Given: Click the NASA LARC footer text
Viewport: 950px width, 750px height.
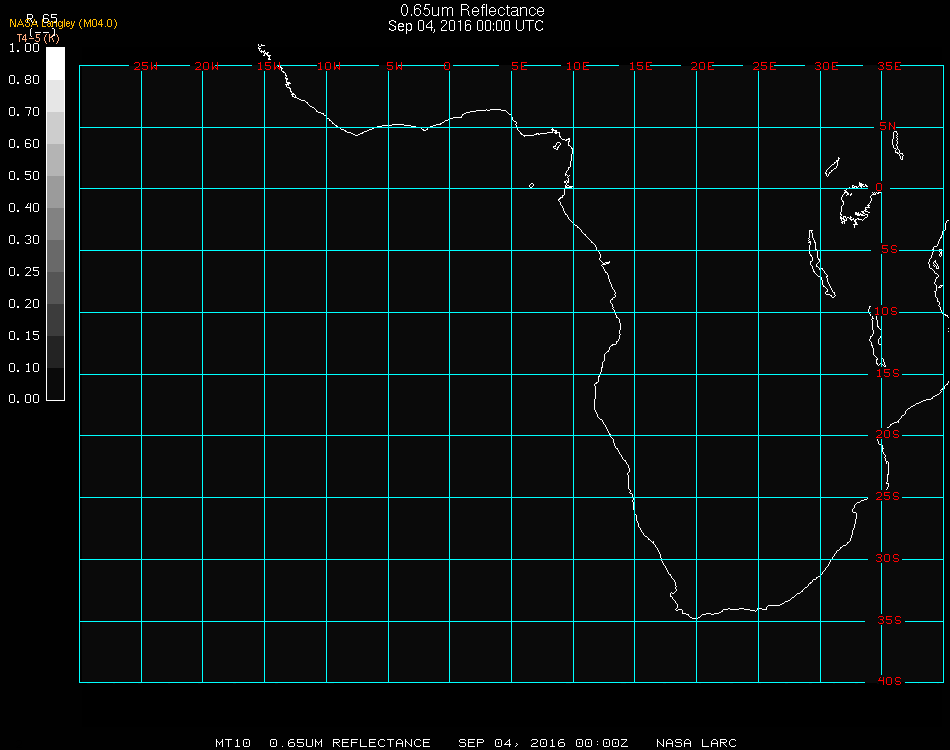Looking at the screenshot, I should click(x=696, y=743).
